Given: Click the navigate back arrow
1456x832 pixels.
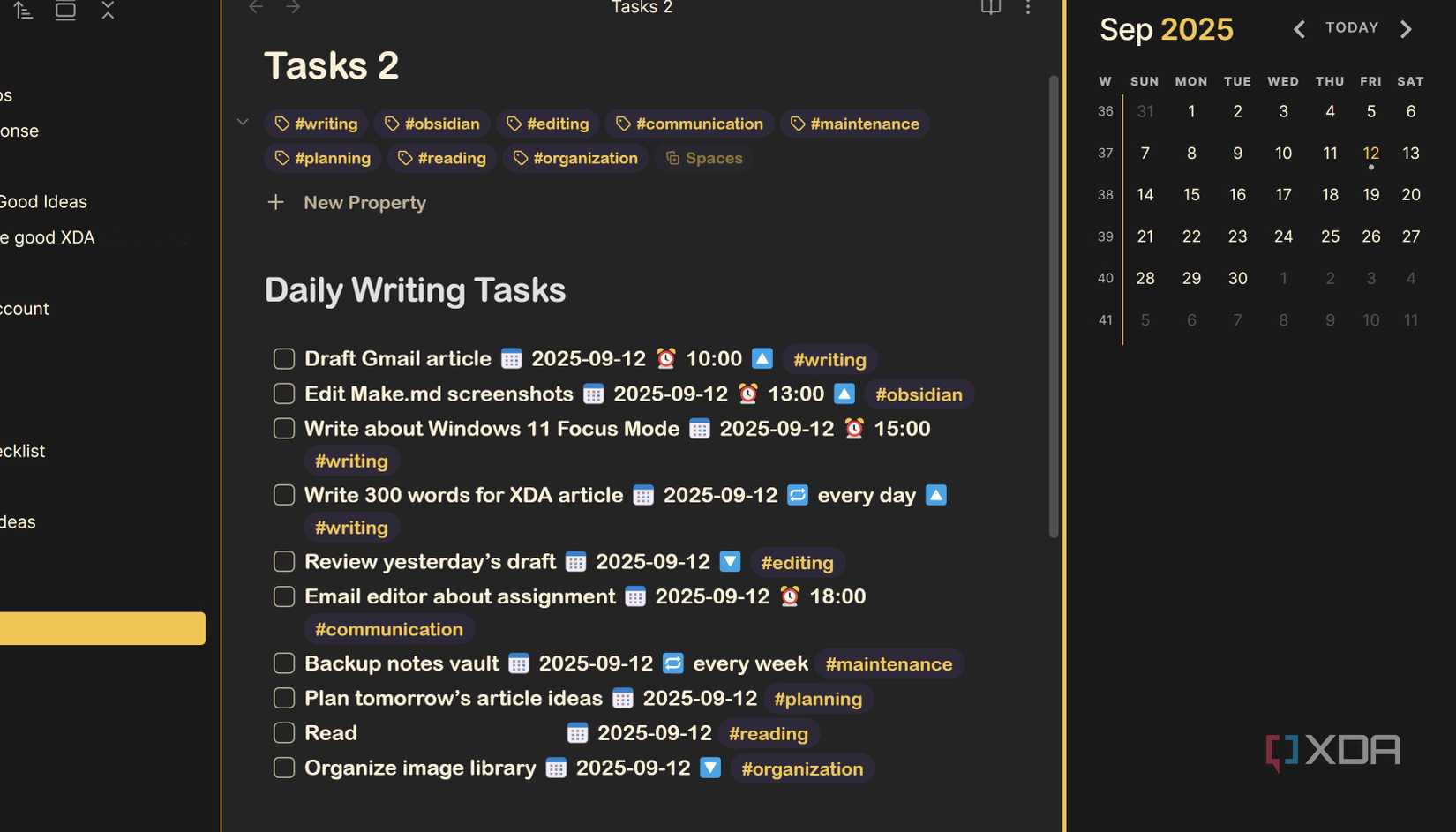Looking at the screenshot, I should 256,7.
